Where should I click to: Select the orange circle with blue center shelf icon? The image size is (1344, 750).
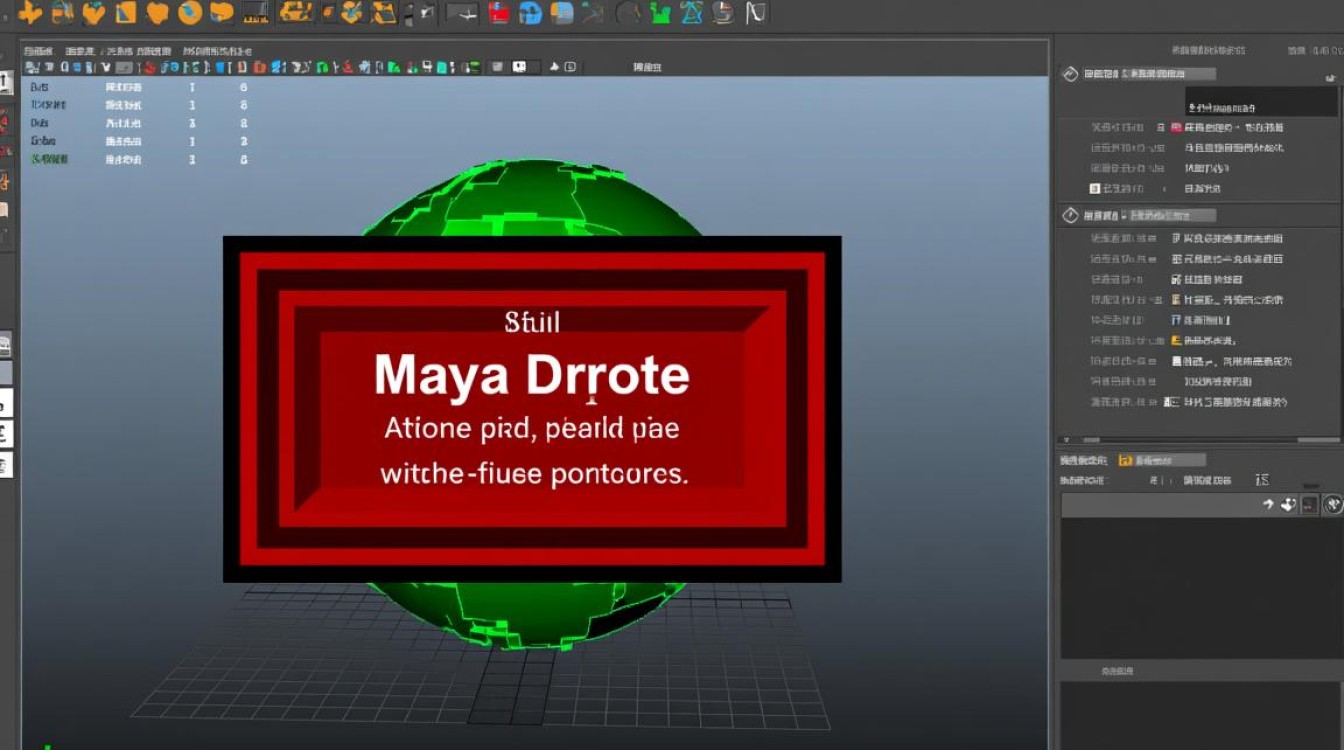(x=190, y=13)
